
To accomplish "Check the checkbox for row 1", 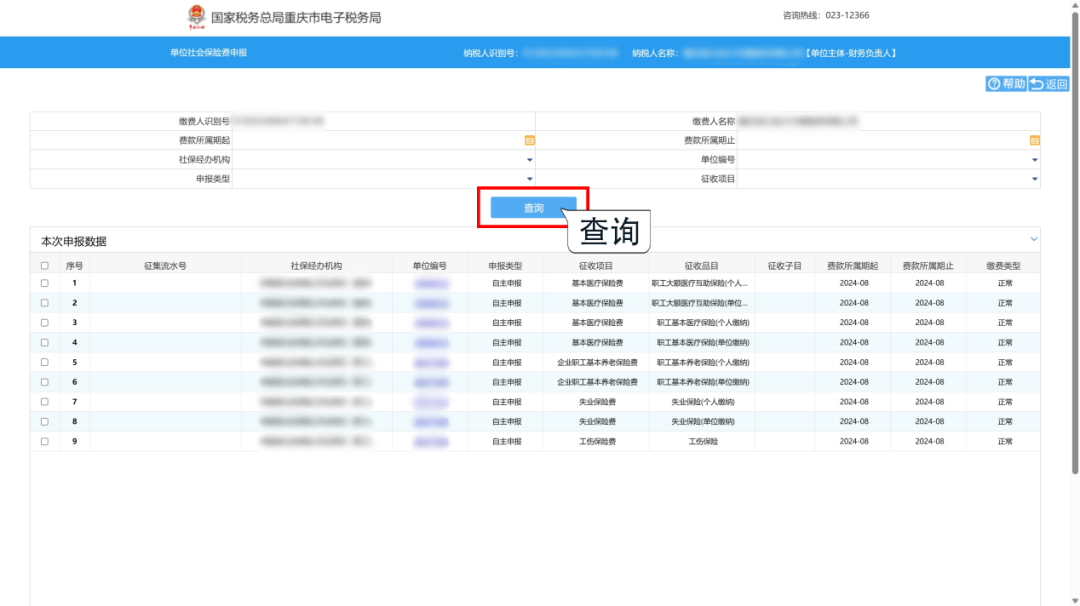I will coord(44,283).
